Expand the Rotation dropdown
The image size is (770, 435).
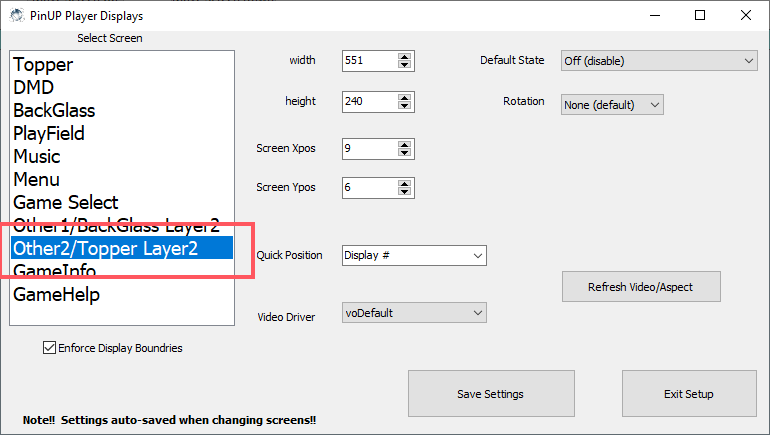pyautogui.click(x=612, y=104)
